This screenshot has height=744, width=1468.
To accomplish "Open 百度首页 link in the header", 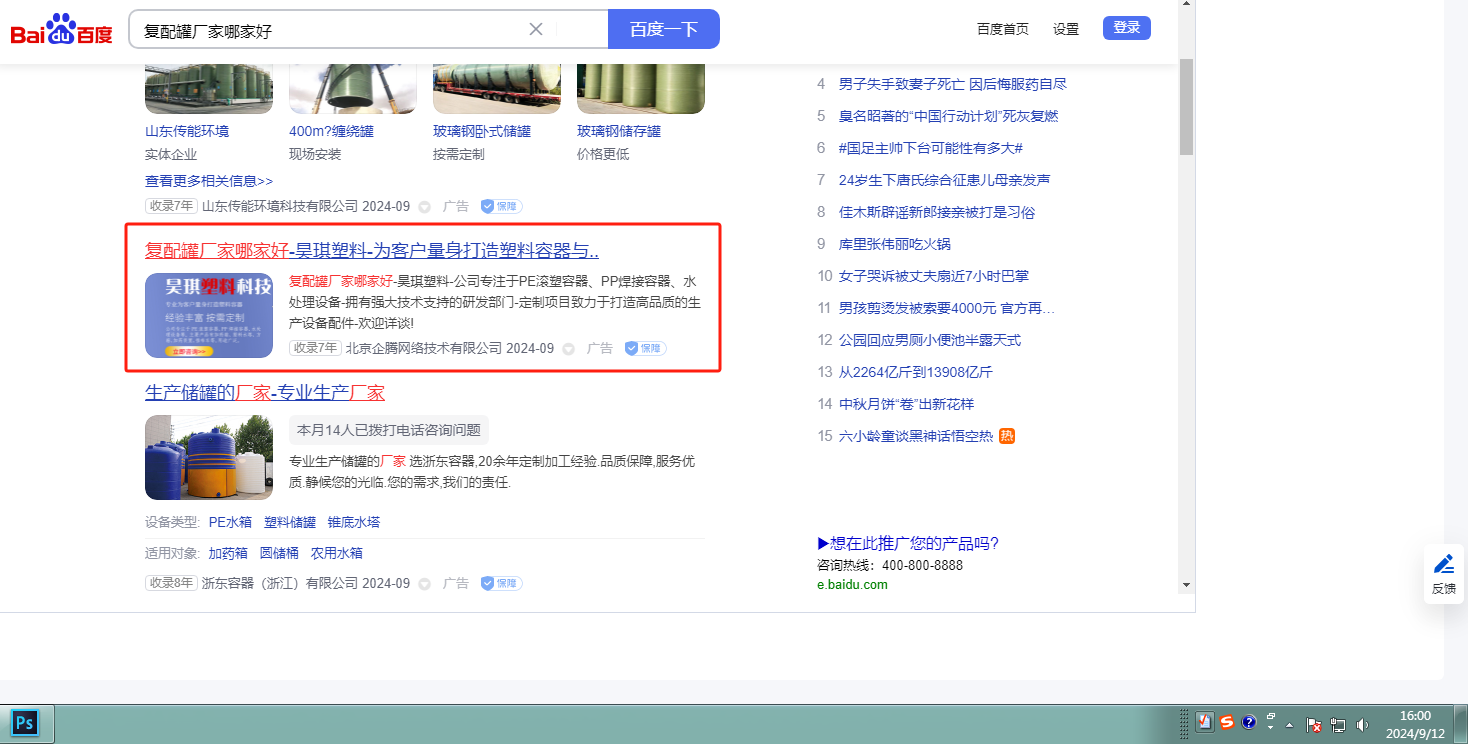I will click(x=1003, y=29).
